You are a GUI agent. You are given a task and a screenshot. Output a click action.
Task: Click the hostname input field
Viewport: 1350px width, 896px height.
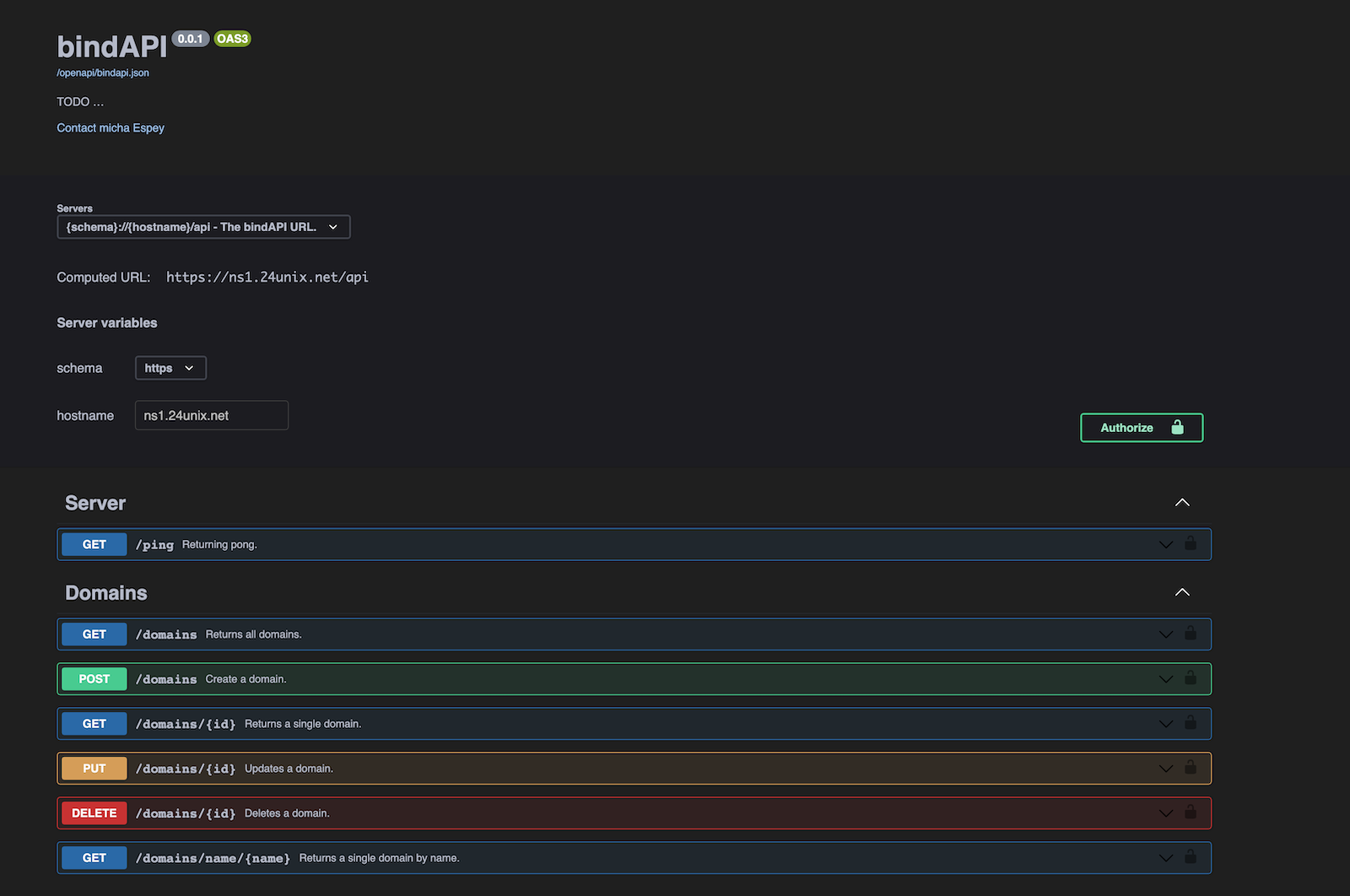212,415
